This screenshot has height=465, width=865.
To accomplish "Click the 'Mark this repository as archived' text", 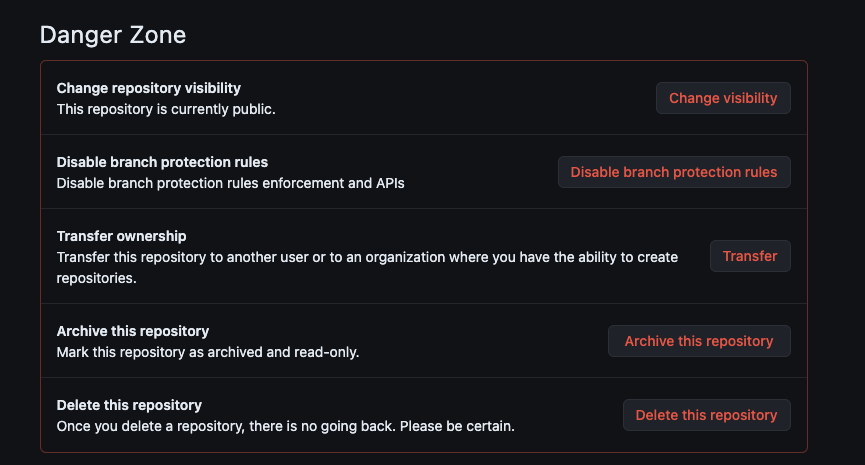I will (x=160, y=352).
